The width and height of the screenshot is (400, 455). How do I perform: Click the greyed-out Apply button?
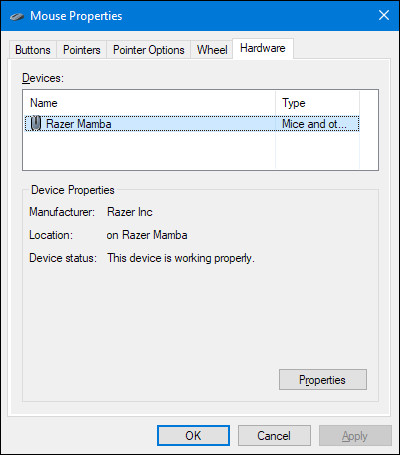[355, 435]
